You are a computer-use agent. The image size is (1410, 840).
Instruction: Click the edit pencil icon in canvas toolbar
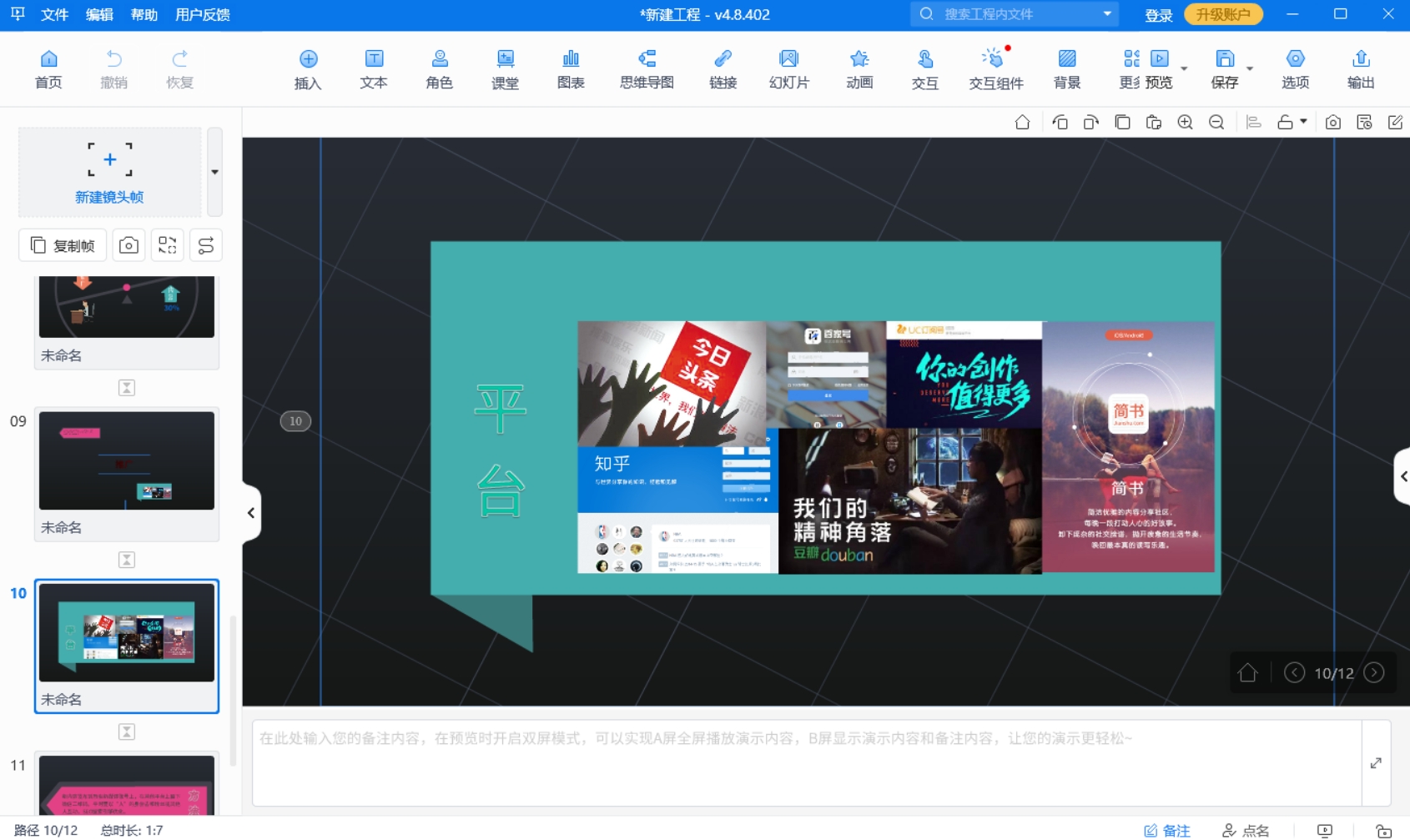pyautogui.click(x=1395, y=123)
